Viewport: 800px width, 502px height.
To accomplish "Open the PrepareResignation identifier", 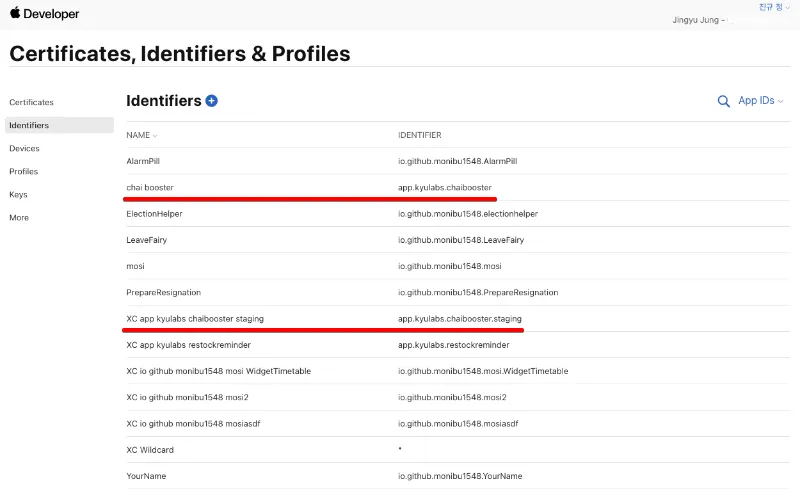I will pos(163,292).
